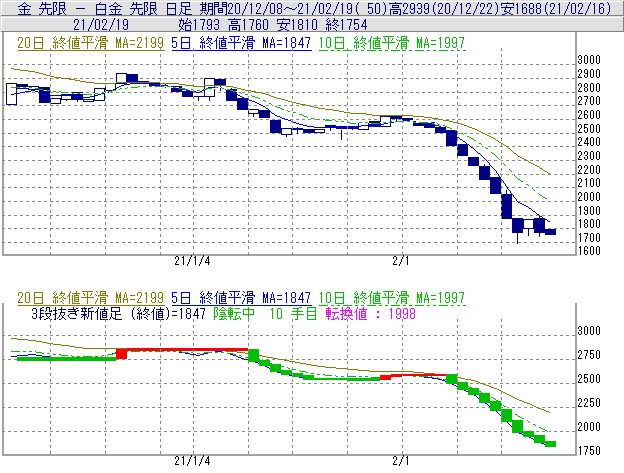Click the title text 金 先限 - 白金 先限 日足

[x=105, y=9]
